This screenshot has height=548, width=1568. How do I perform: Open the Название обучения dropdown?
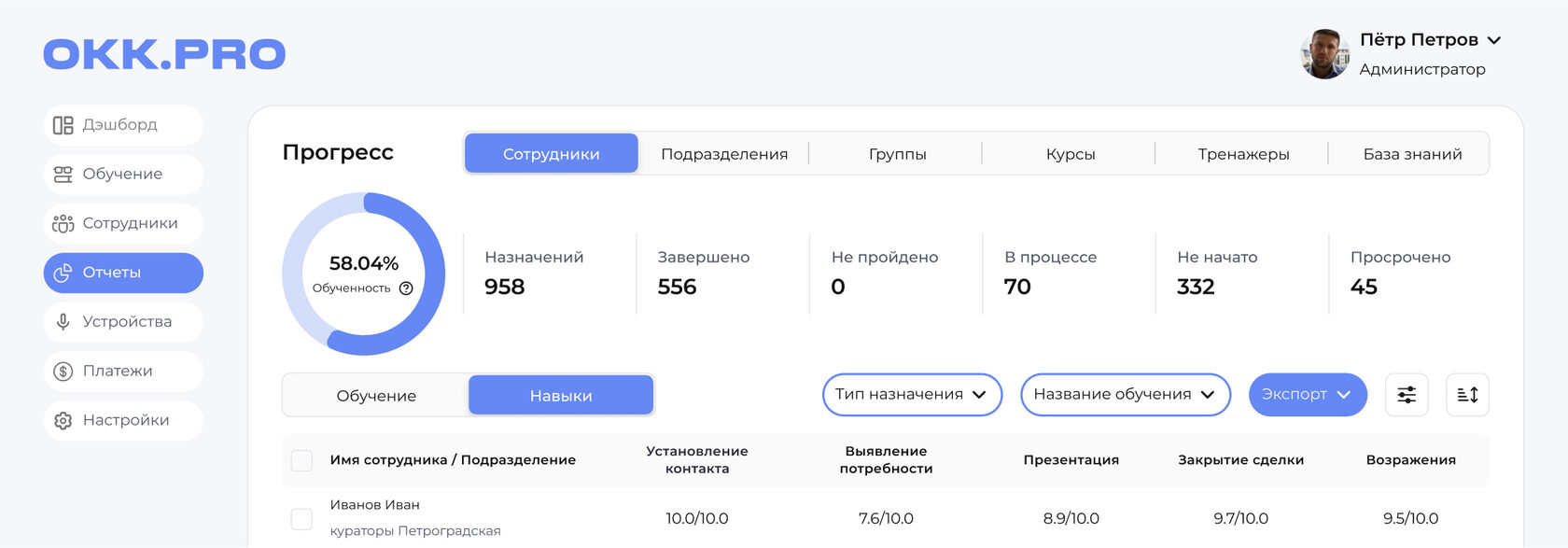click(x=1125, y=395)
